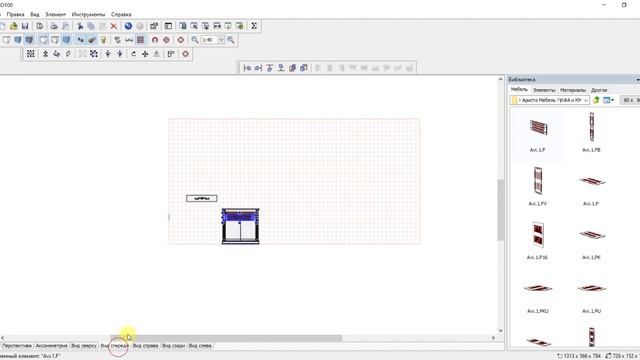Click the align left edges icon
This screenshot has height=360, width=640.
tap(247, 68)
